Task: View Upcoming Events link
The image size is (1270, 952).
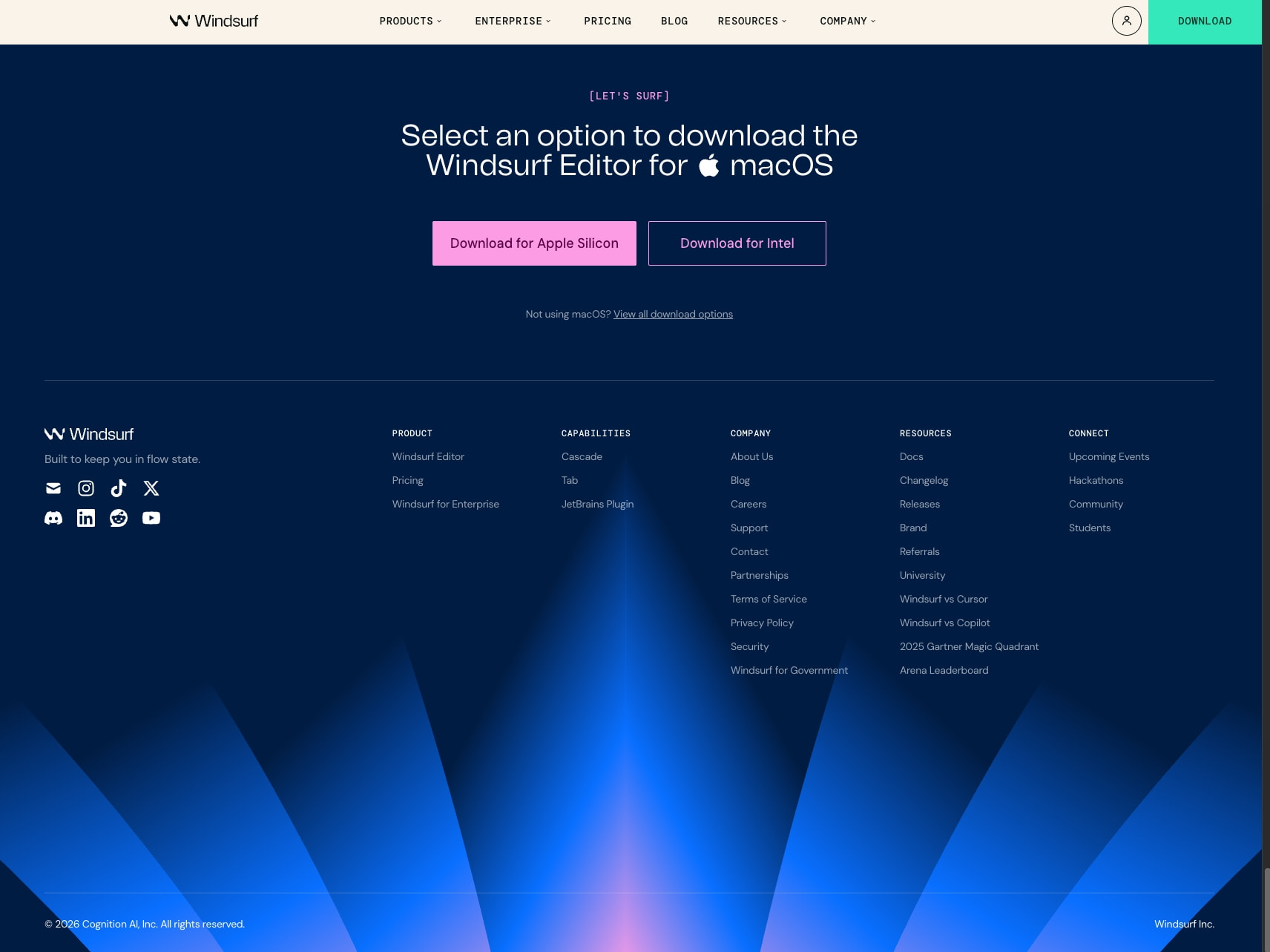Action: click(x=1109, y=456)
